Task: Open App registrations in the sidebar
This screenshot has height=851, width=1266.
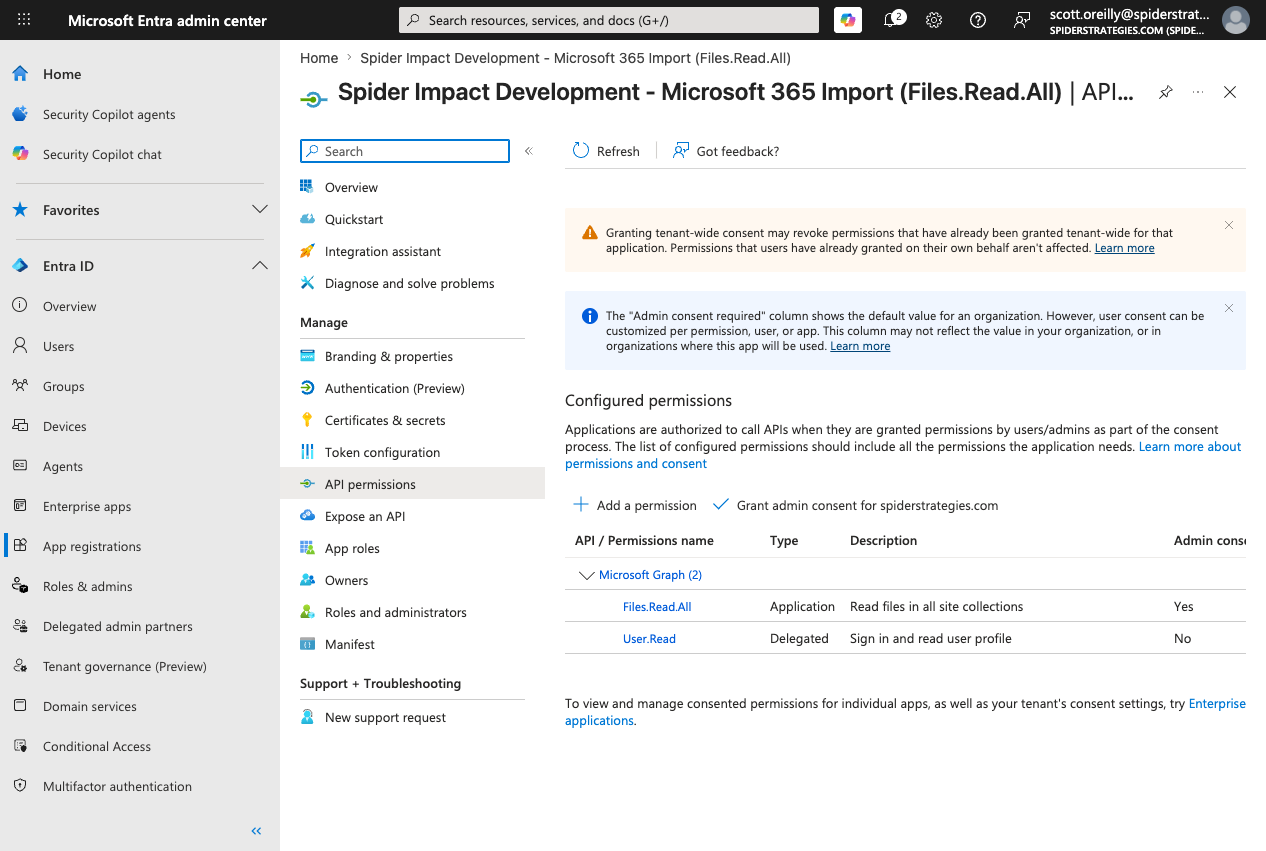Action: [x=92, y=546]
